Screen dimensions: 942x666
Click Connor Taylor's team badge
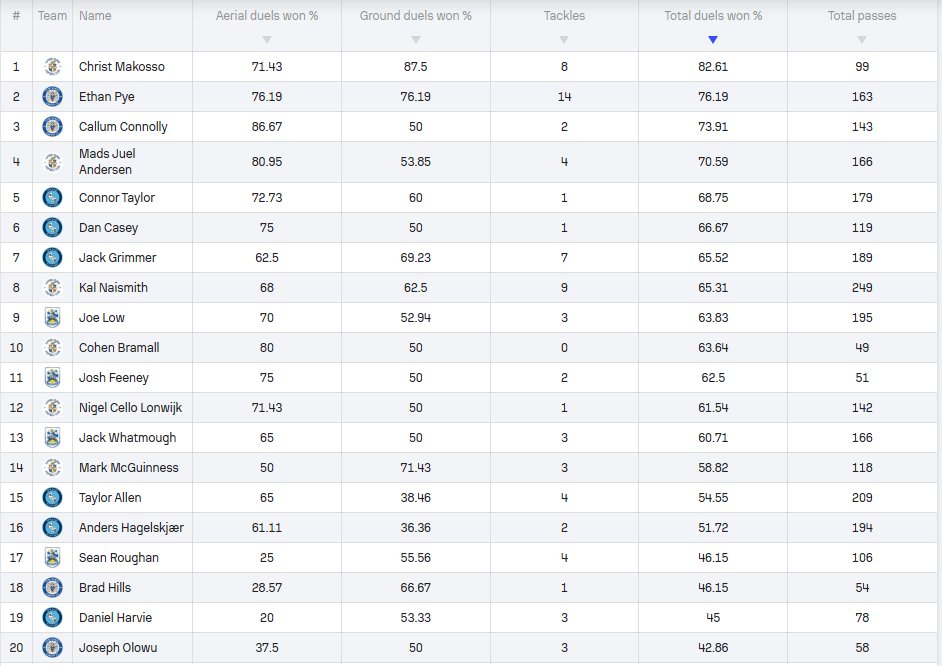click(x=53, y=198)
